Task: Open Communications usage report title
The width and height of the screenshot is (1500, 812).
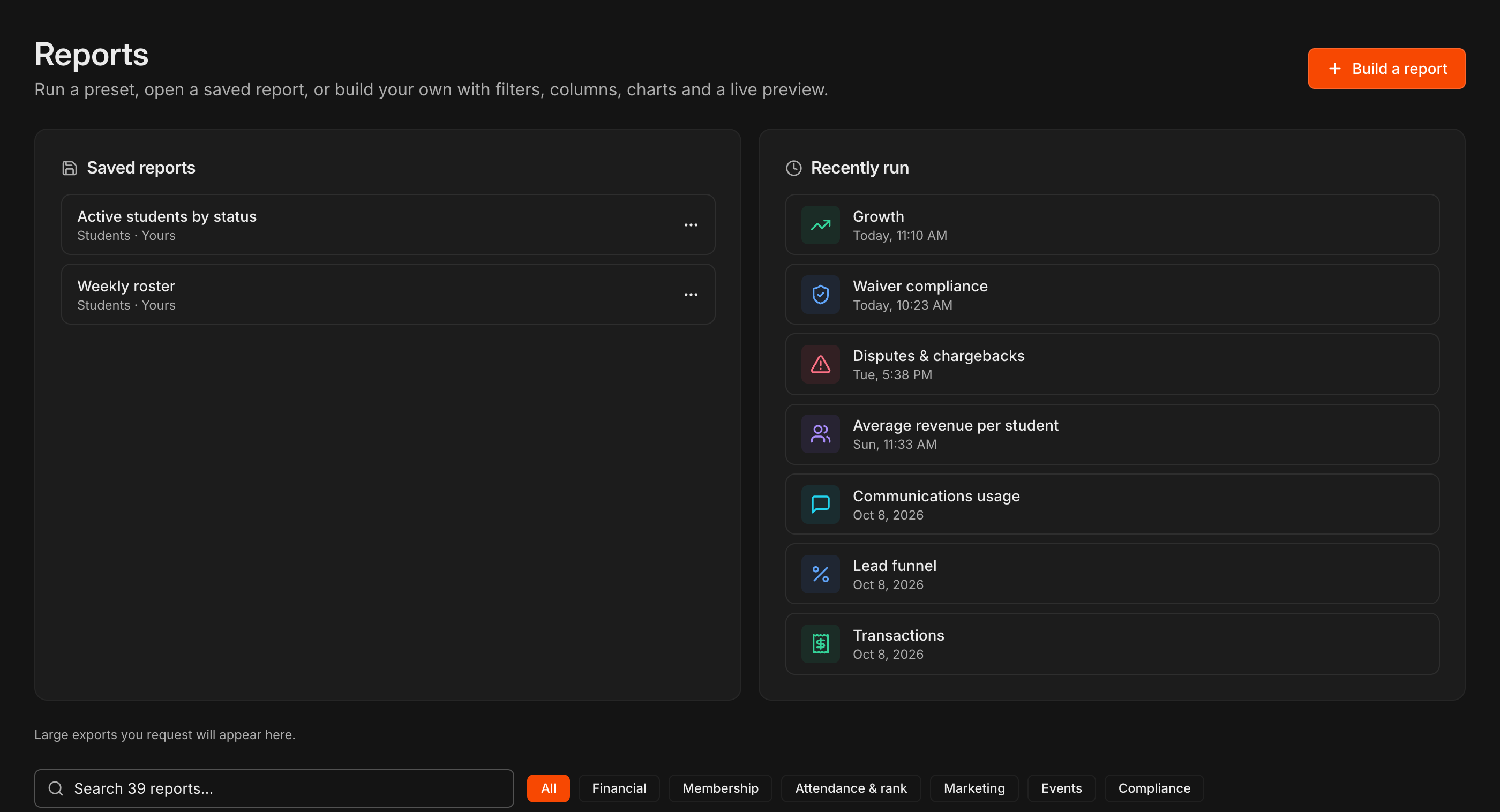Action: pyautogui.click(x=936, y=496)
